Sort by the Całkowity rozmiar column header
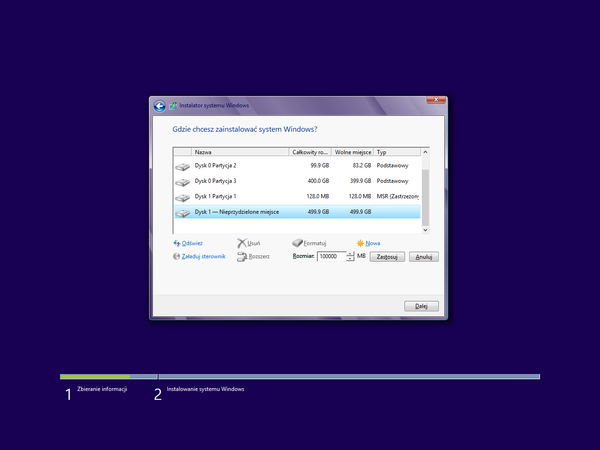 pyautogui.click(x=310, y=152)
